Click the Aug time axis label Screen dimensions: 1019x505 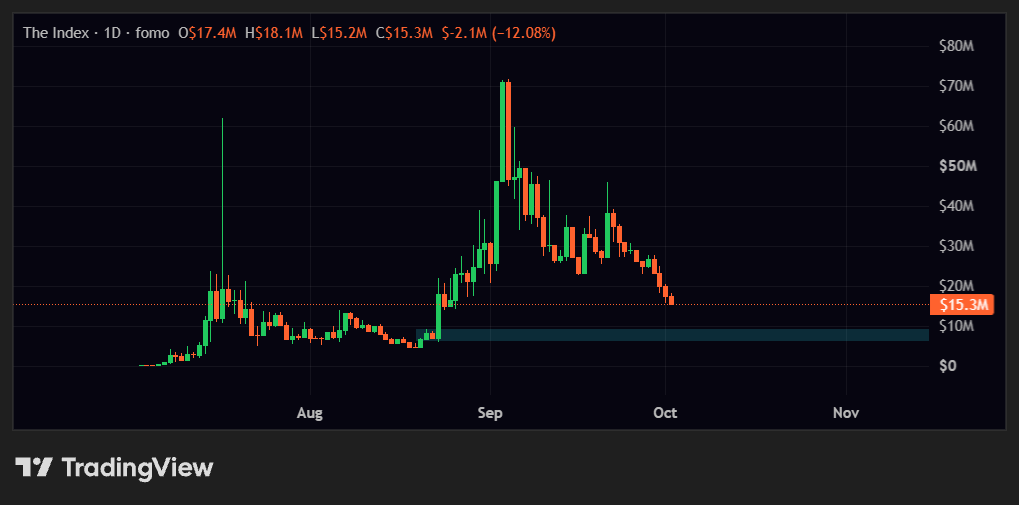click(x=309, y=413)
